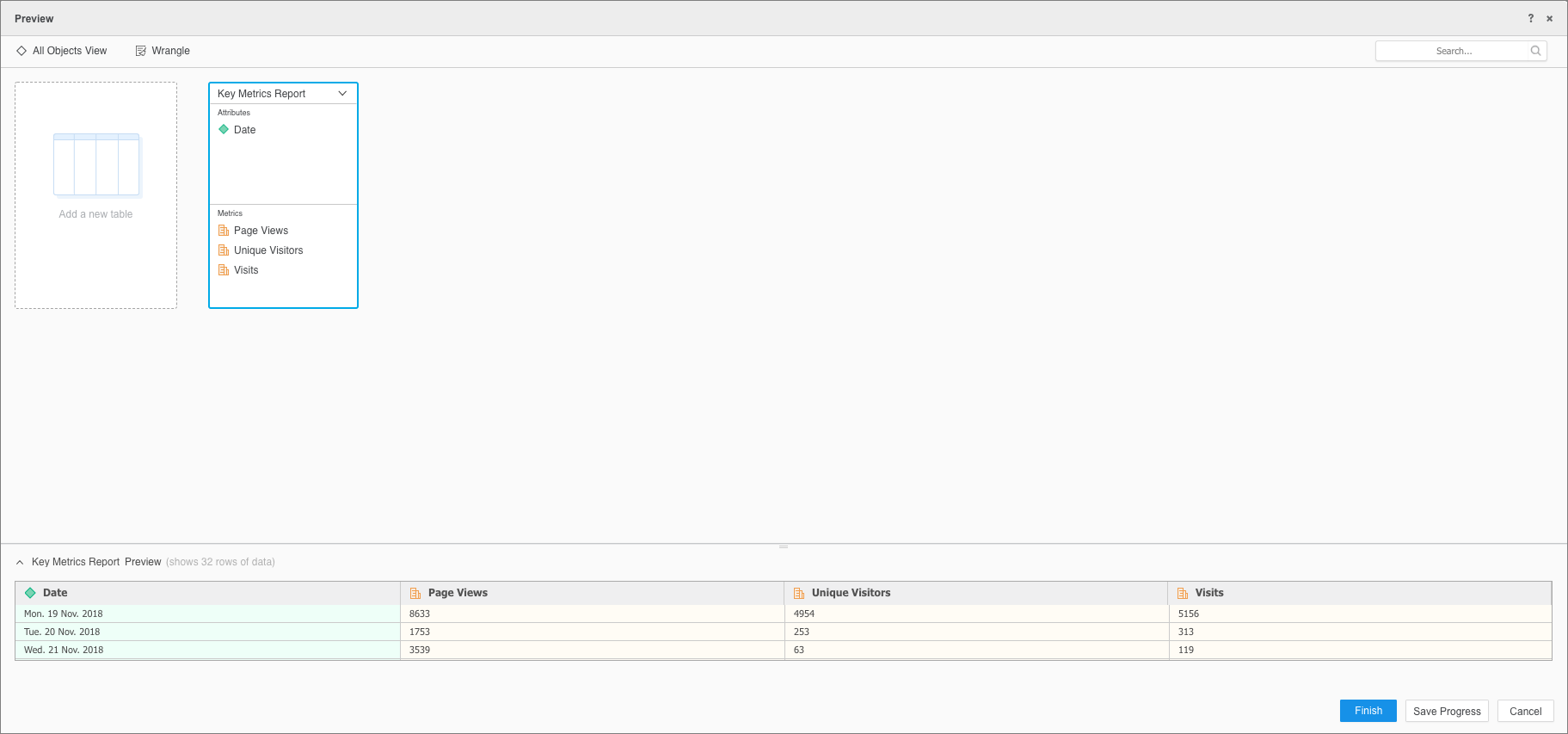Image resolution: width=1568 pixels, height=734 pixels.
Task: Click the All Objects View diamond icon
Action: [x=22, y=51]
